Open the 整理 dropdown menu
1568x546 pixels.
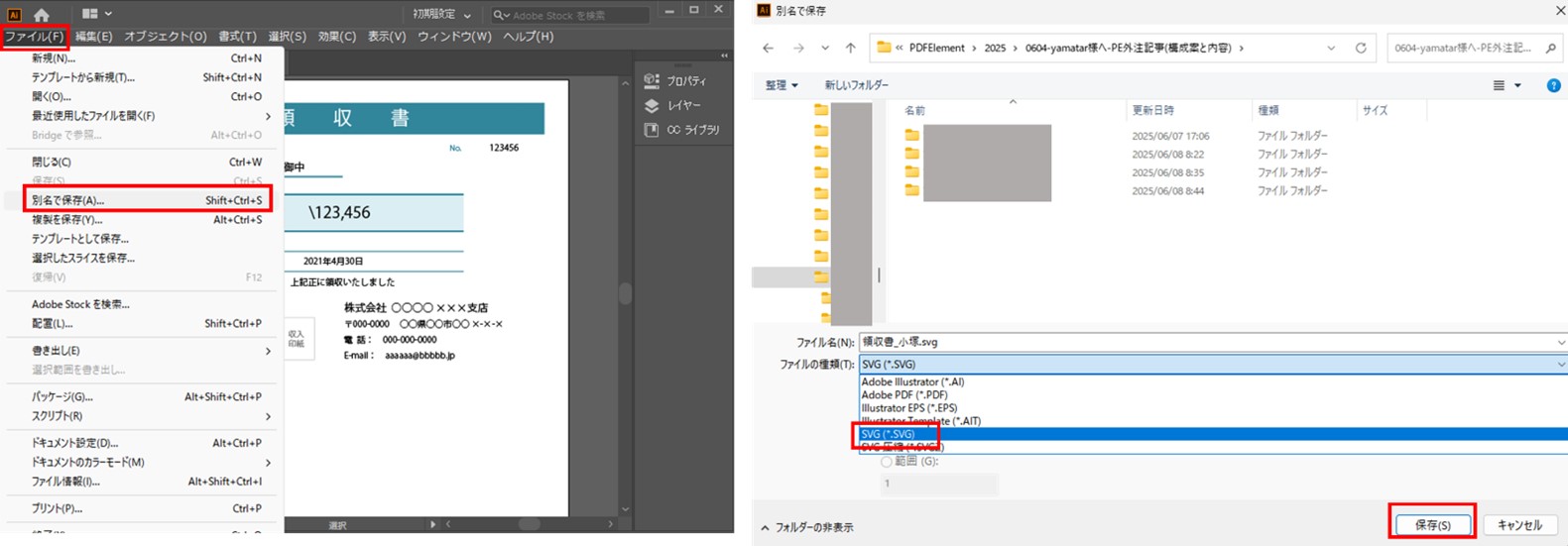[782, 86]
